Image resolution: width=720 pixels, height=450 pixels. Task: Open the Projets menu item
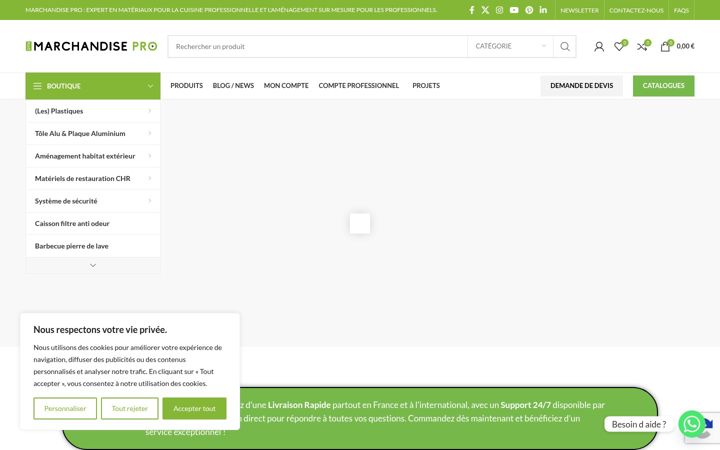coord(426,86)
